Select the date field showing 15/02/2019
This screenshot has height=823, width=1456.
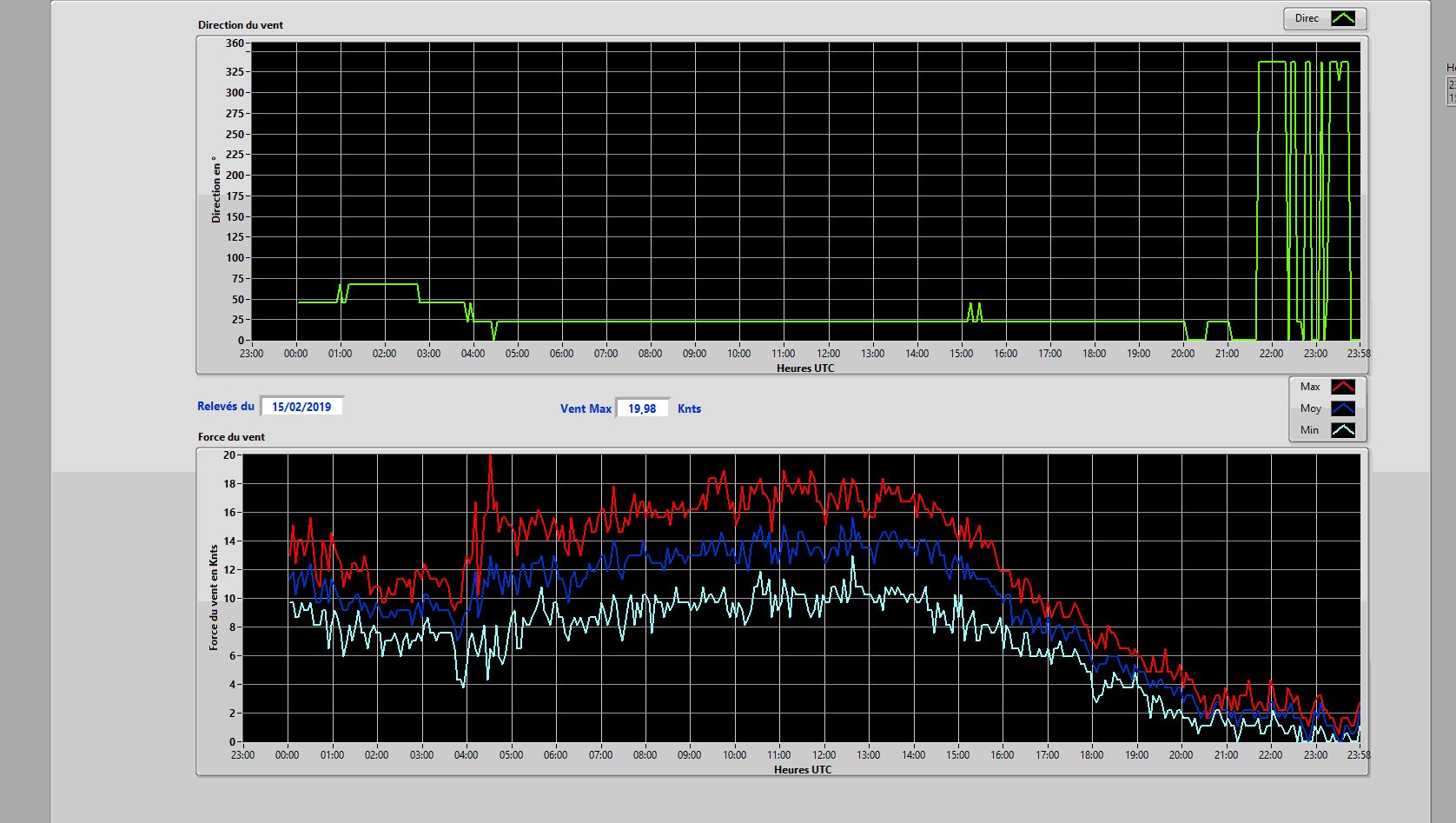pyautogui.click(x=301, y=407)
